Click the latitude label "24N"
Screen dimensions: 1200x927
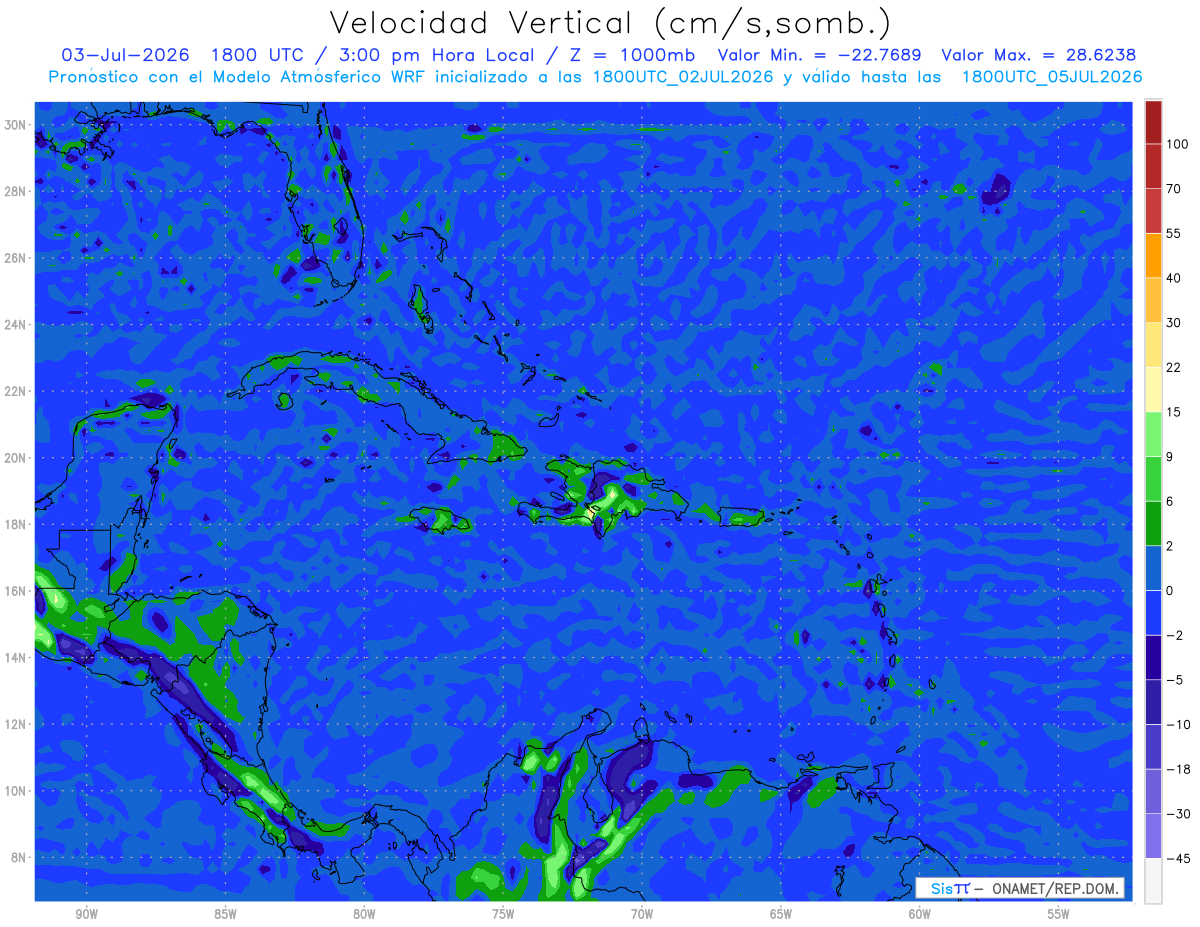tap(17, 325)
